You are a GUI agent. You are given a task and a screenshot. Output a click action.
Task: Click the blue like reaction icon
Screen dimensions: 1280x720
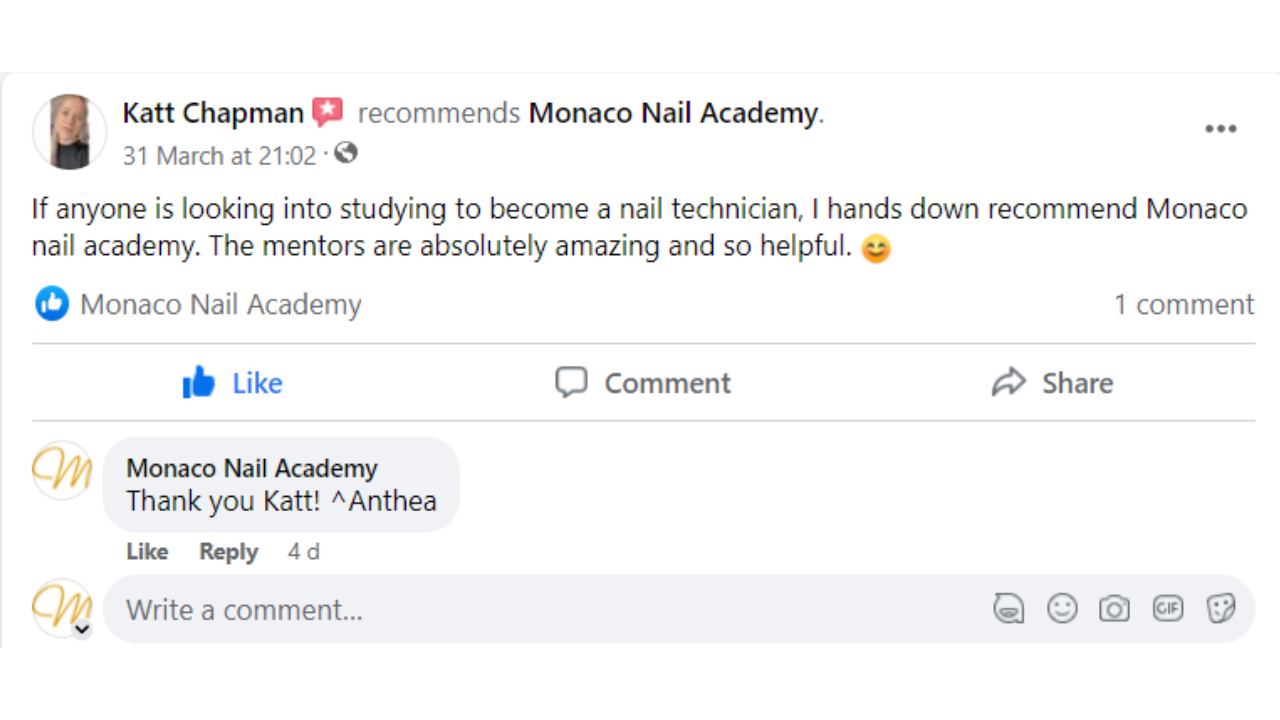coord(52,304)
